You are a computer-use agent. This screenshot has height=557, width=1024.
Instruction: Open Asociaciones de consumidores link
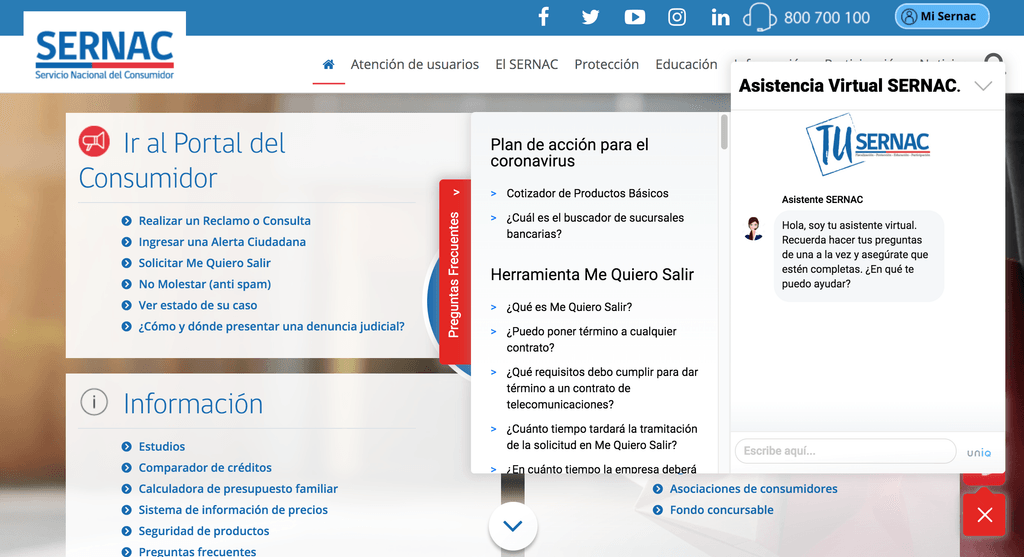[x=754, y=488]
